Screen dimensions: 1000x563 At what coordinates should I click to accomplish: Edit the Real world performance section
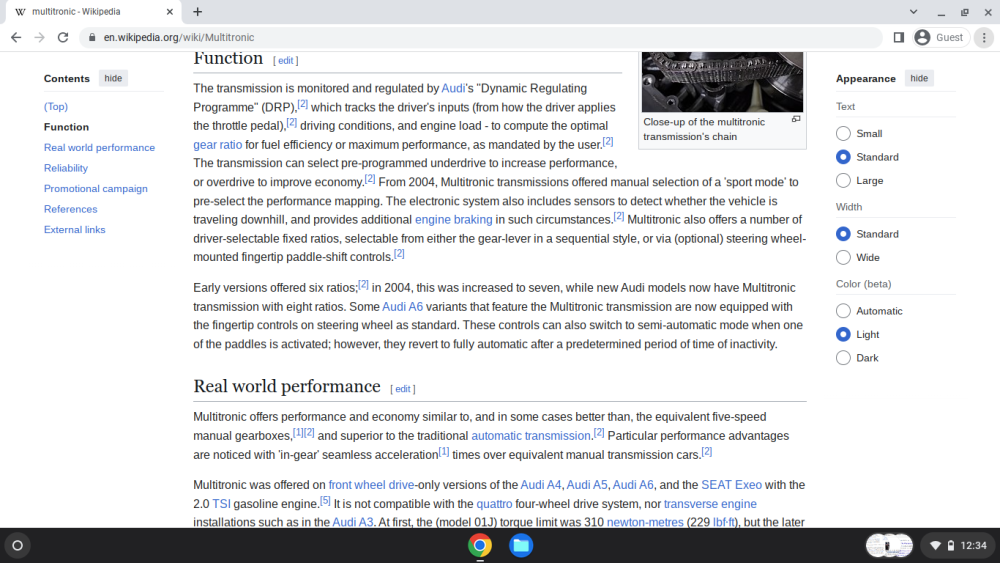click(x=402, y=389)
